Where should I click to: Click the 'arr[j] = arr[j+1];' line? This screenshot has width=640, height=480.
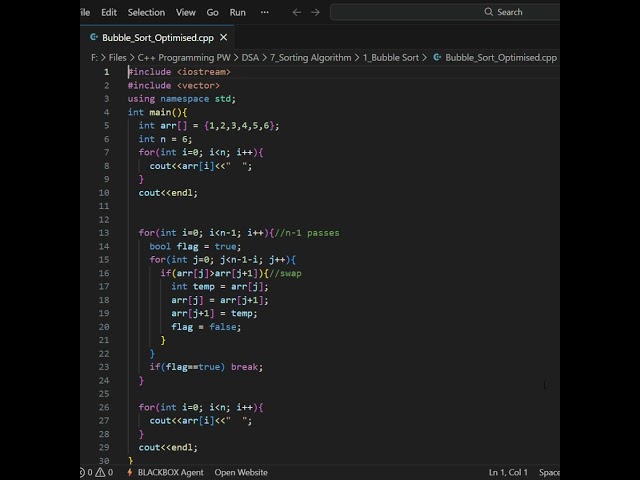[x=220, y=300]
